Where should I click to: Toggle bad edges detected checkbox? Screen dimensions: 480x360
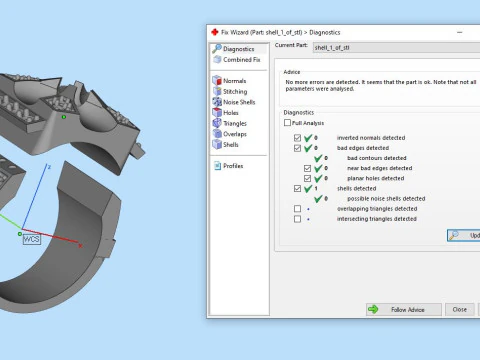[297, 148]
